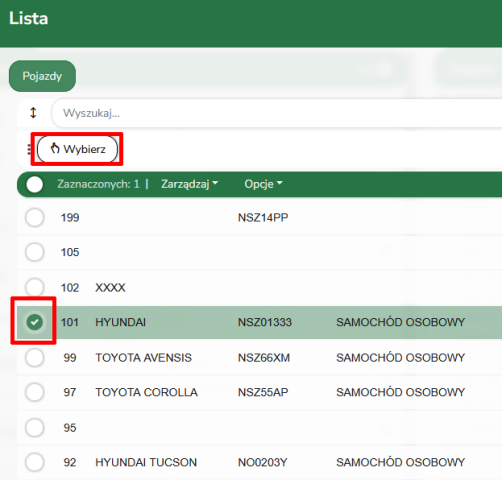This screenshot has height=480, width=502.
Task: Click the ID number 105
Action: (70, 252)
